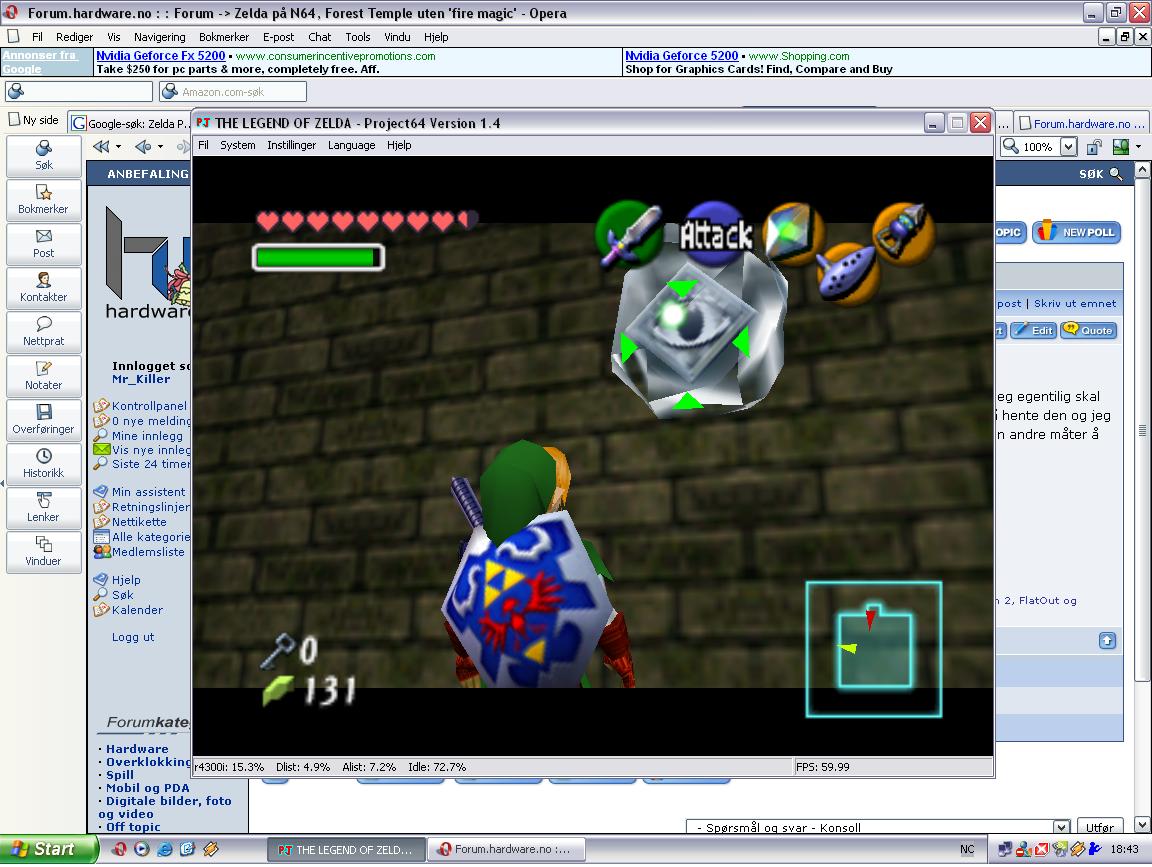The image size is (1152, 867).
Task: Open forum jump dropdown Spørsmål og svar
Action: click(x=878, y=827)
